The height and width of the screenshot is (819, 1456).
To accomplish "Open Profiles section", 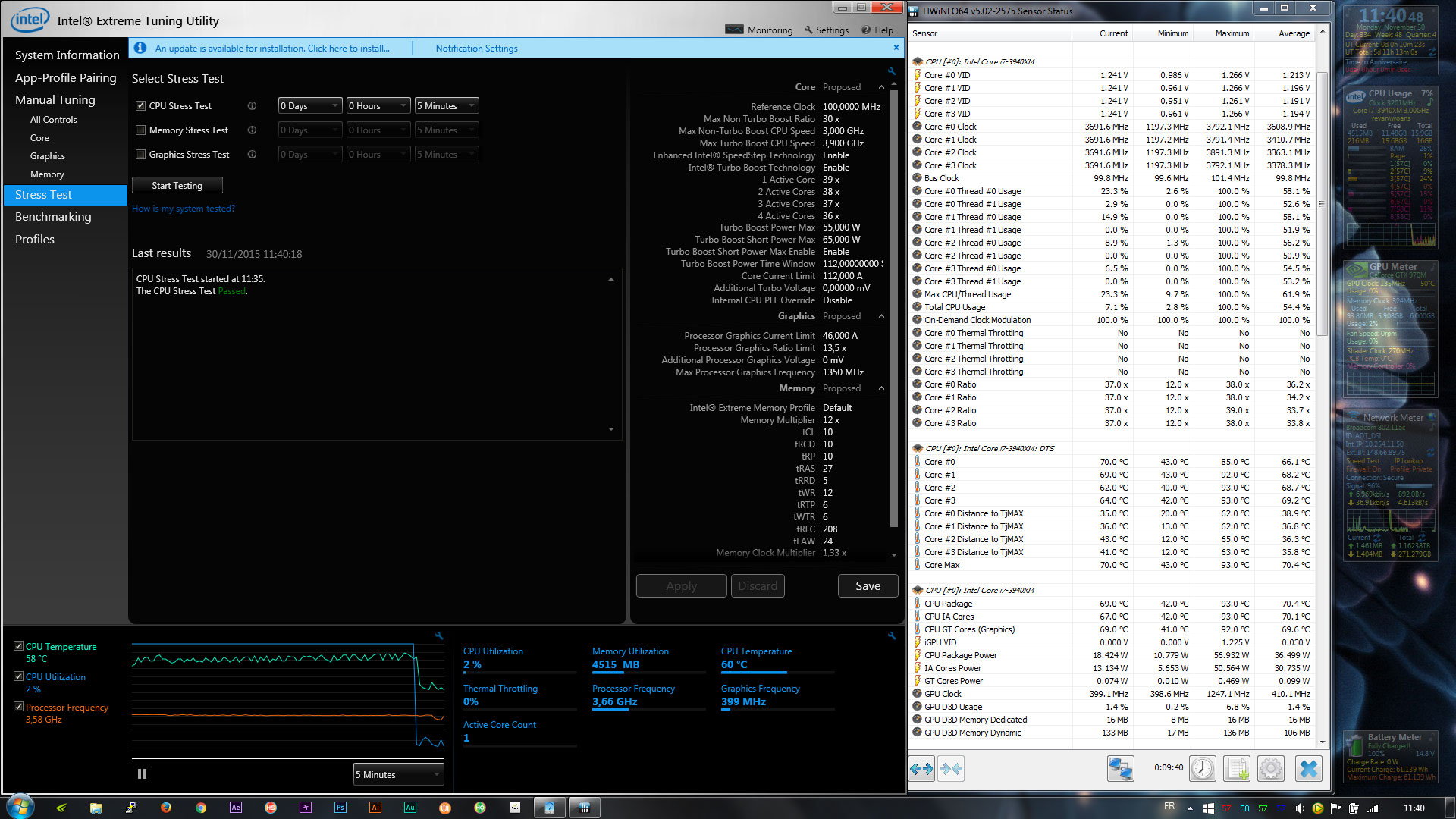I will tap(35, 240).
